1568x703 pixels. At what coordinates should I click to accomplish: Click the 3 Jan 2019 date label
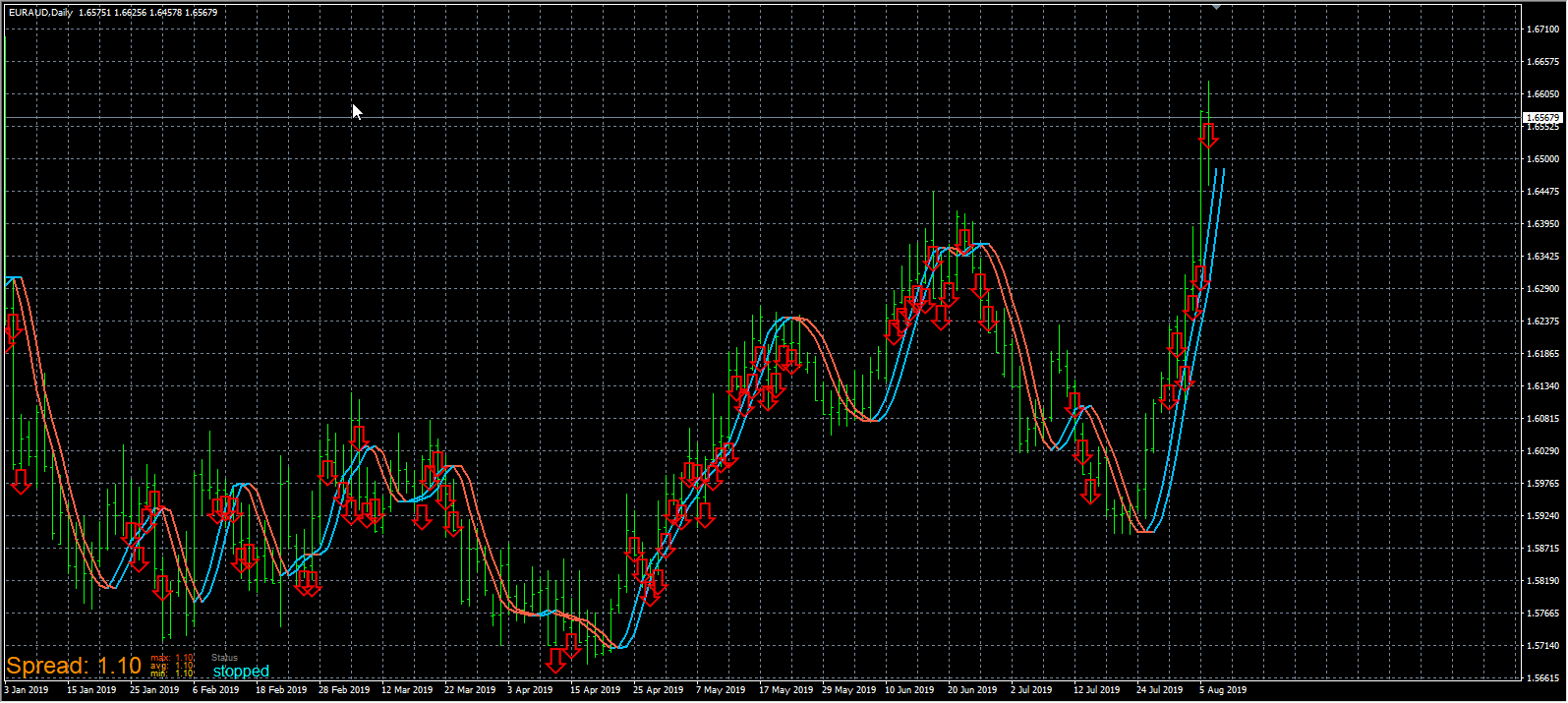click(x=27, y=690)
